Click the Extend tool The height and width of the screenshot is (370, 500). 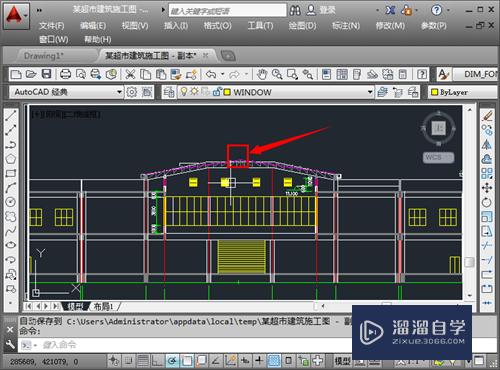[487, 260]
